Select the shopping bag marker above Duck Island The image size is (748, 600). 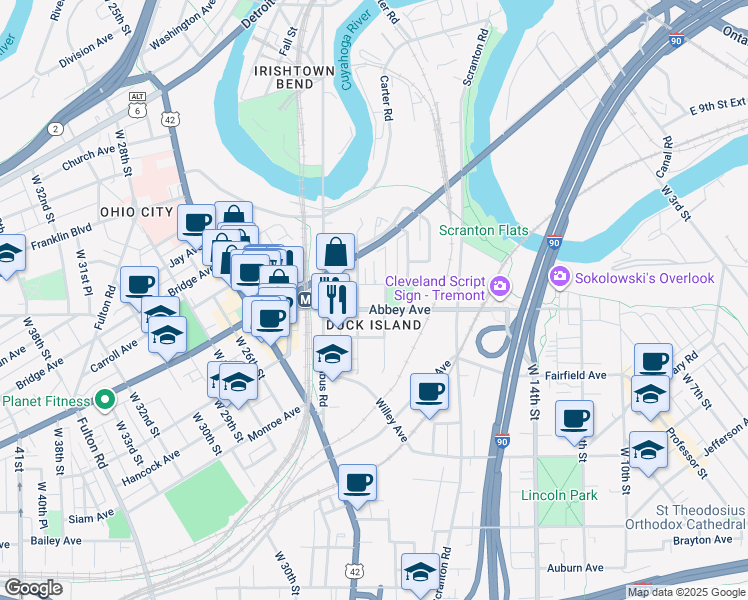335,255
